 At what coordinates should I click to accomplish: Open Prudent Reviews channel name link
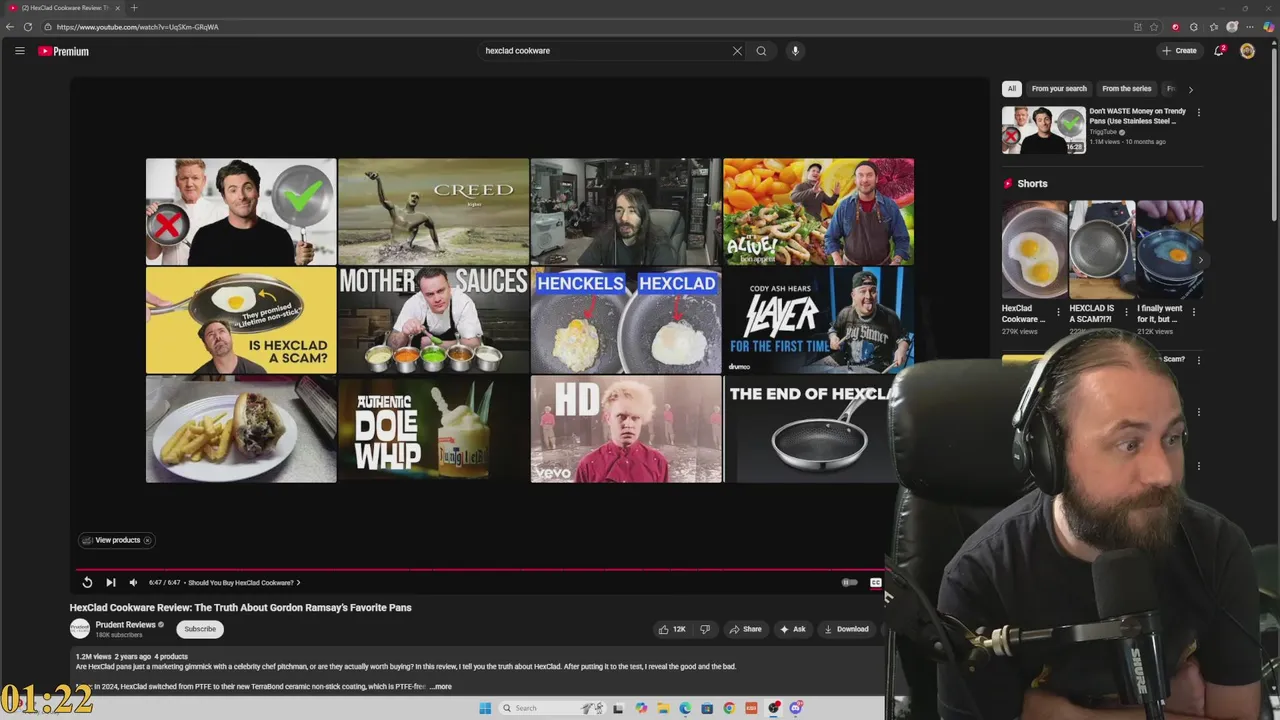(125, 624)
